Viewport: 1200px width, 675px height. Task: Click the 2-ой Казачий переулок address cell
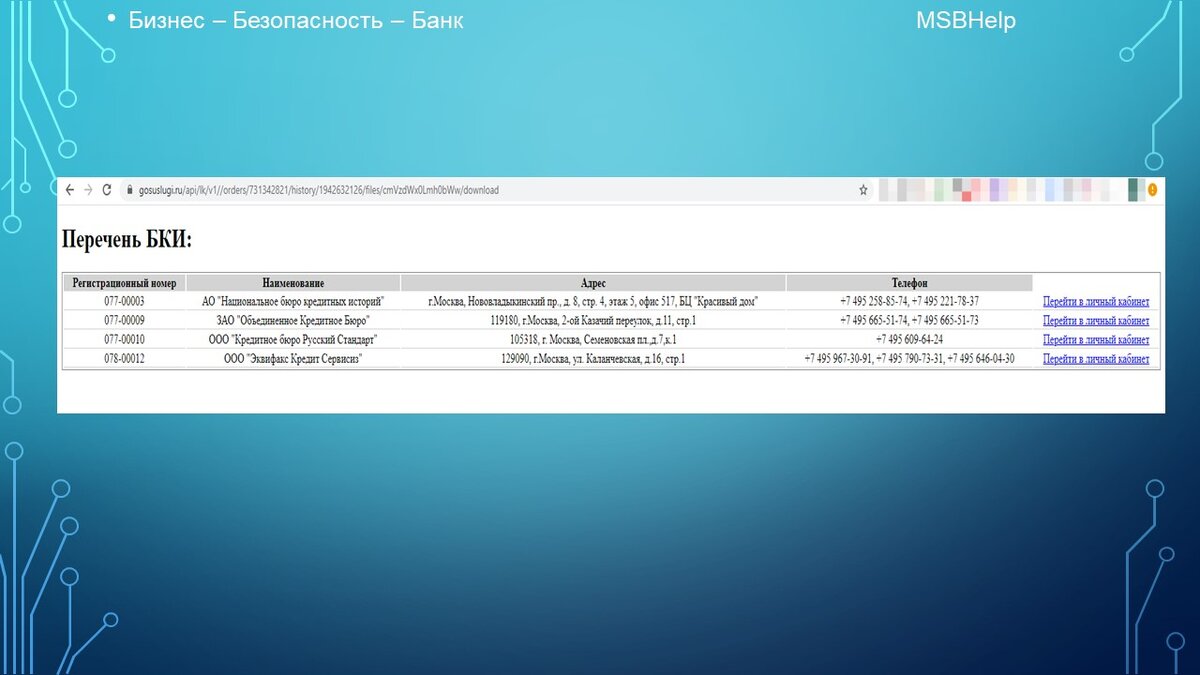593,321
